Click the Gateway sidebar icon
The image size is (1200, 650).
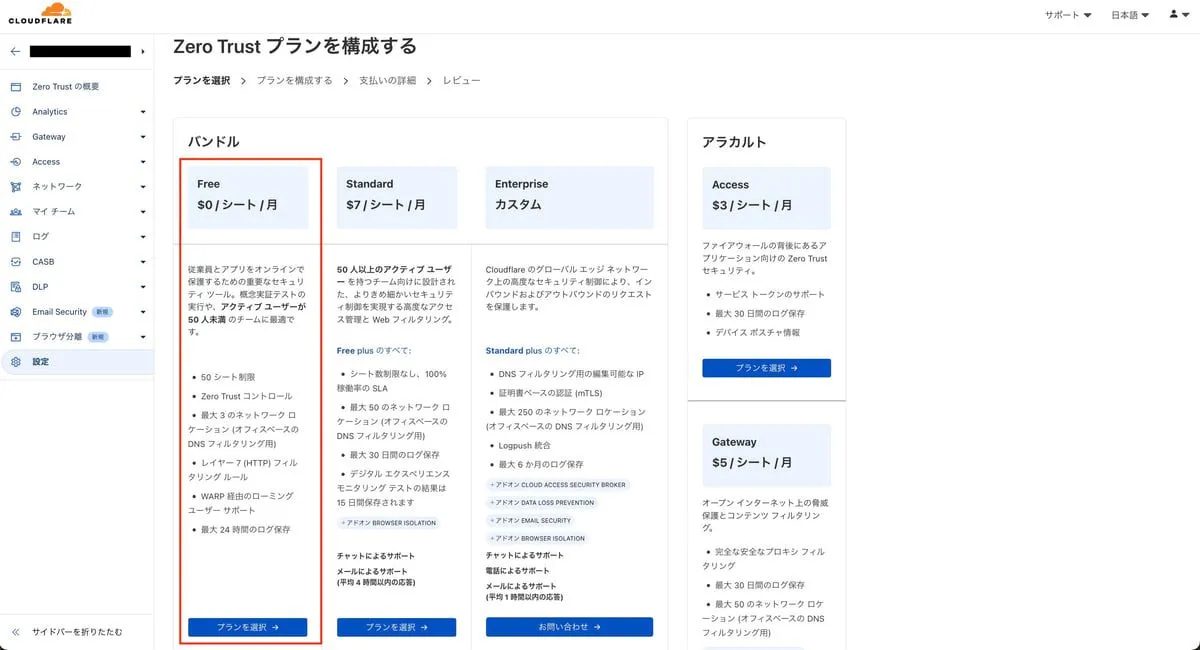15,137
